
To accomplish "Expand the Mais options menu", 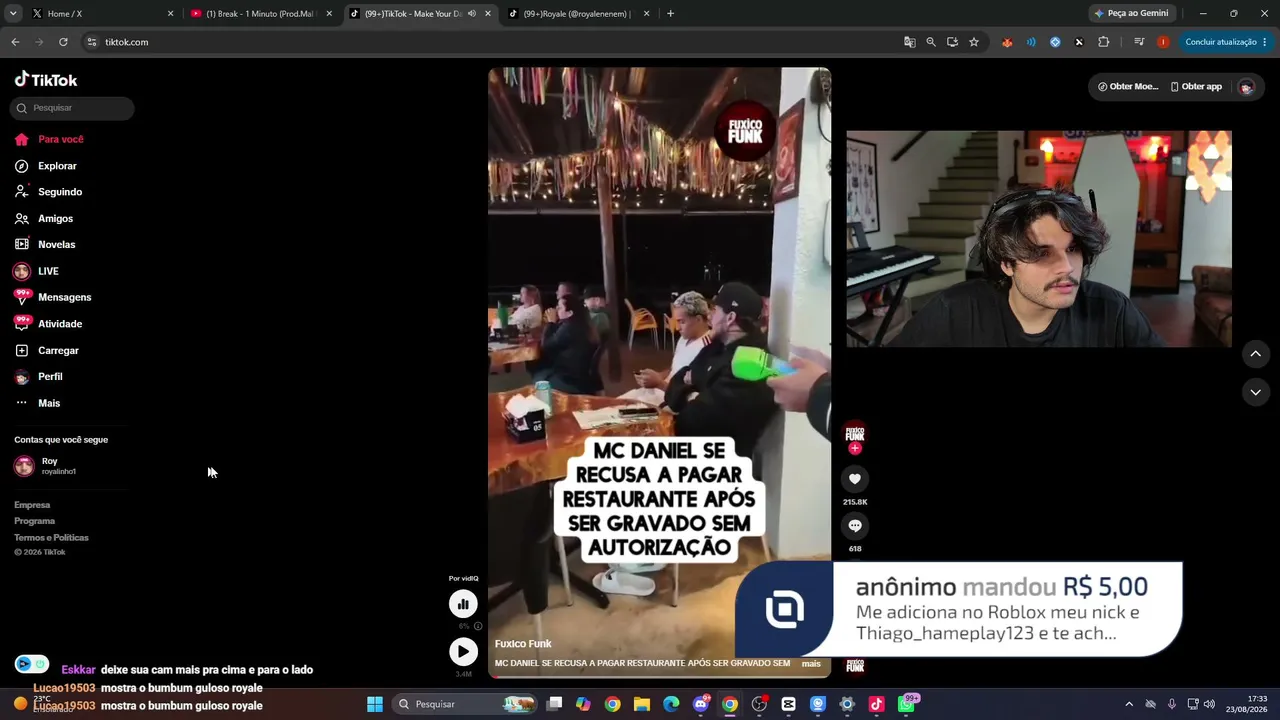I will tap(37, 403).
